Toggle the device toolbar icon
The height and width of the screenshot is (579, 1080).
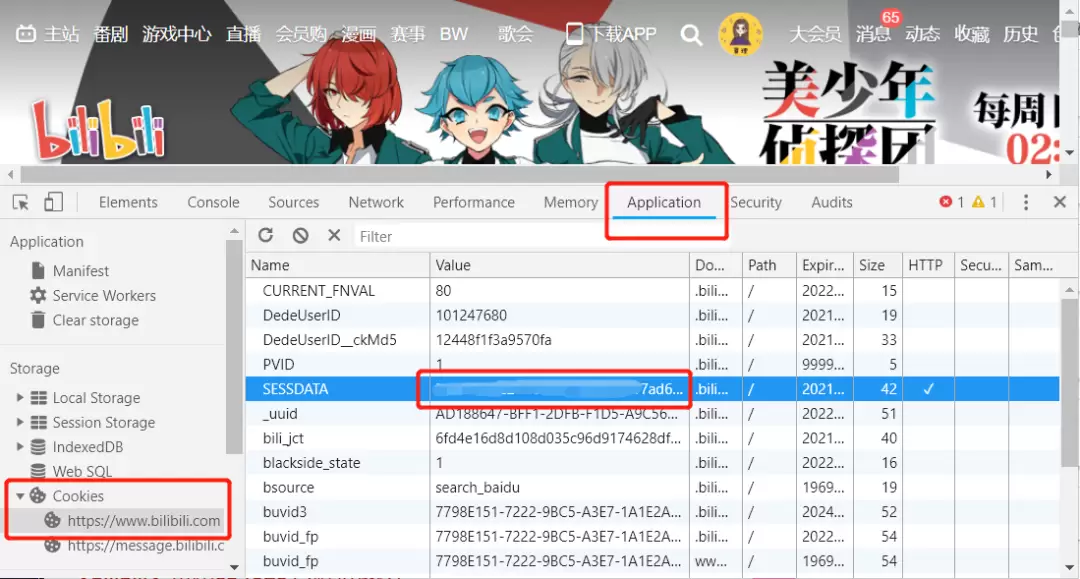53,202
